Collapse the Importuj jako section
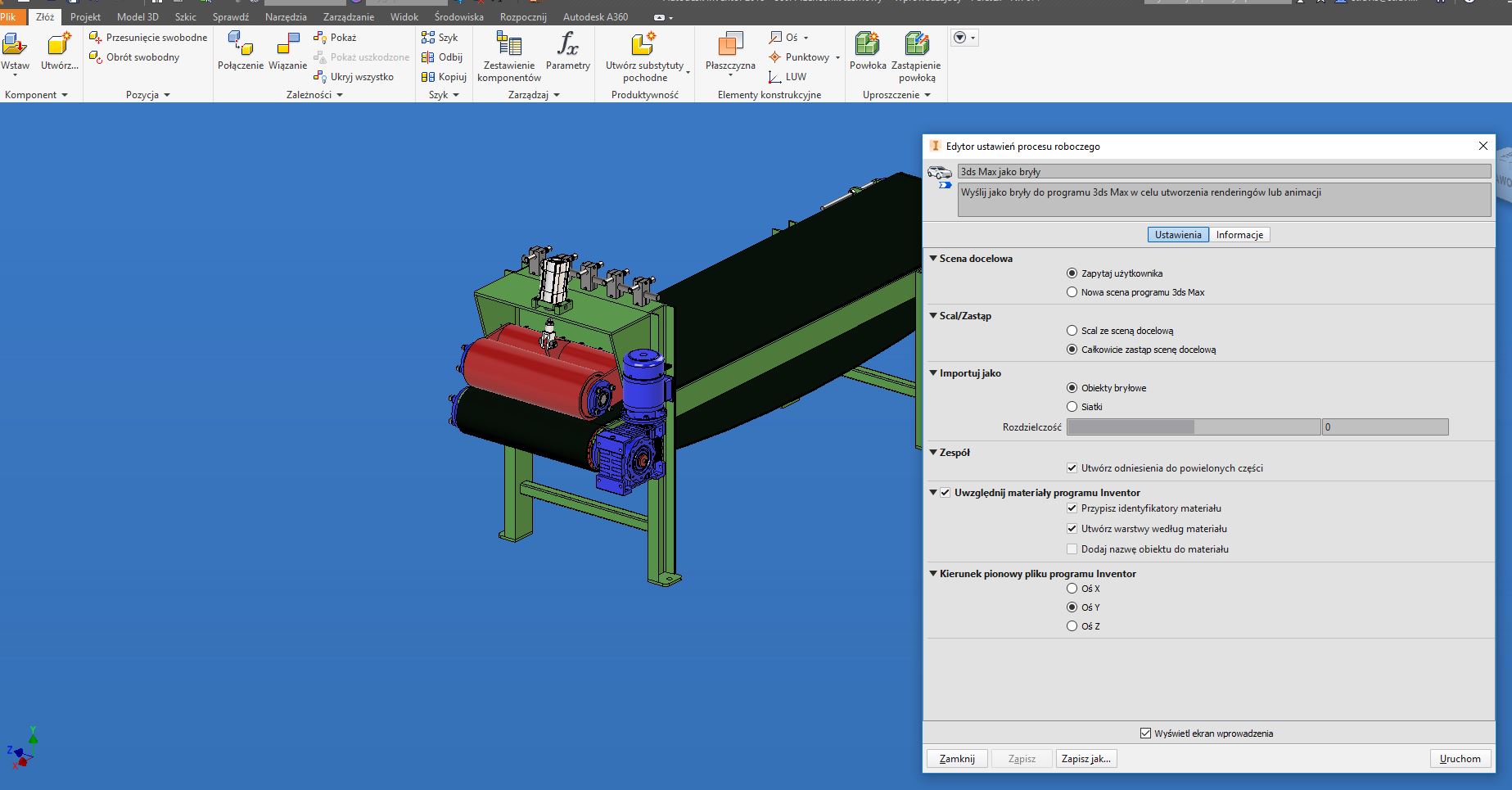Viewport: 1512px width, 790px height. pos(933,372)
